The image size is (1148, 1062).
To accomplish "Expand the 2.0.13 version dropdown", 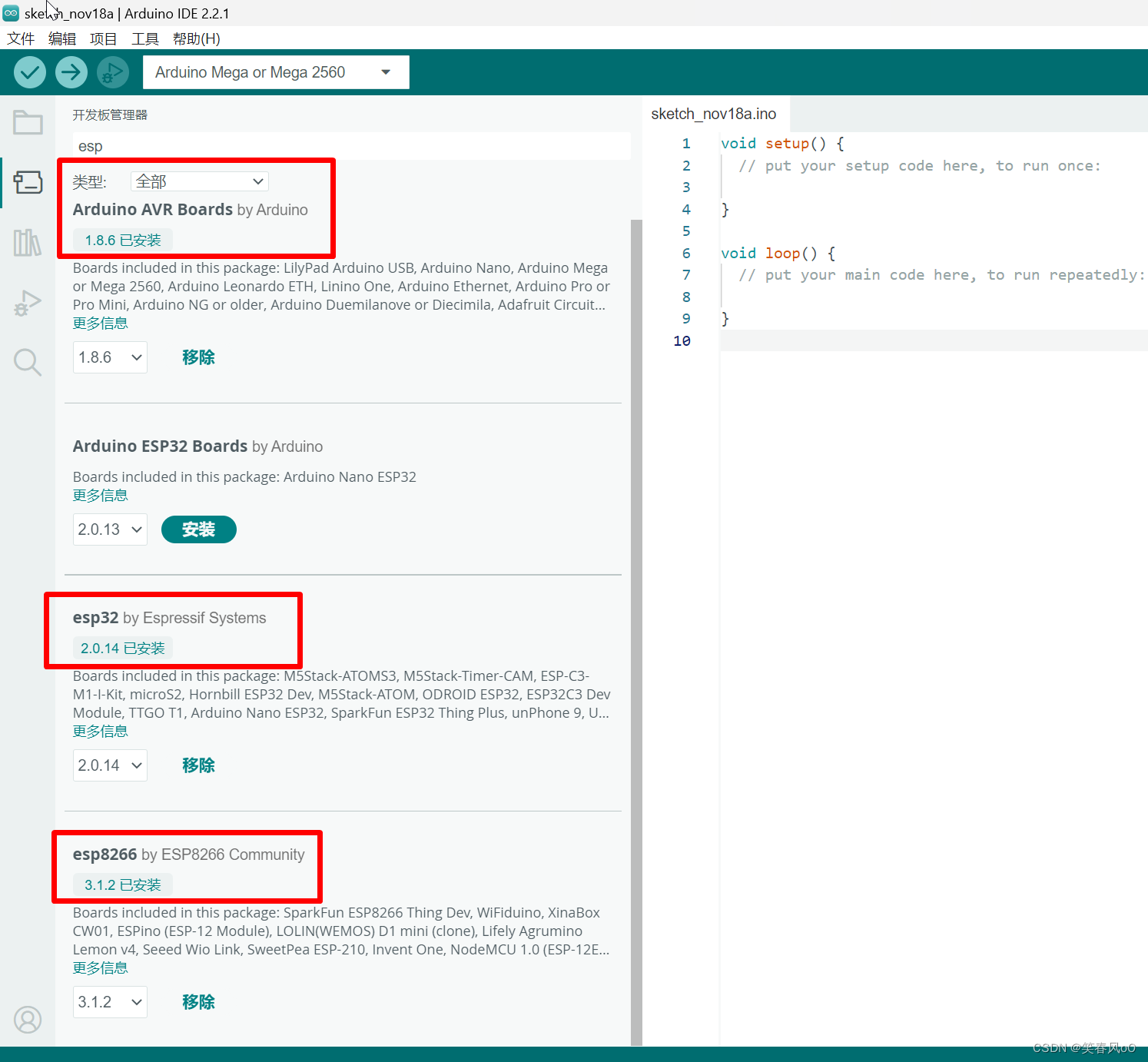I will pos(110,529).
